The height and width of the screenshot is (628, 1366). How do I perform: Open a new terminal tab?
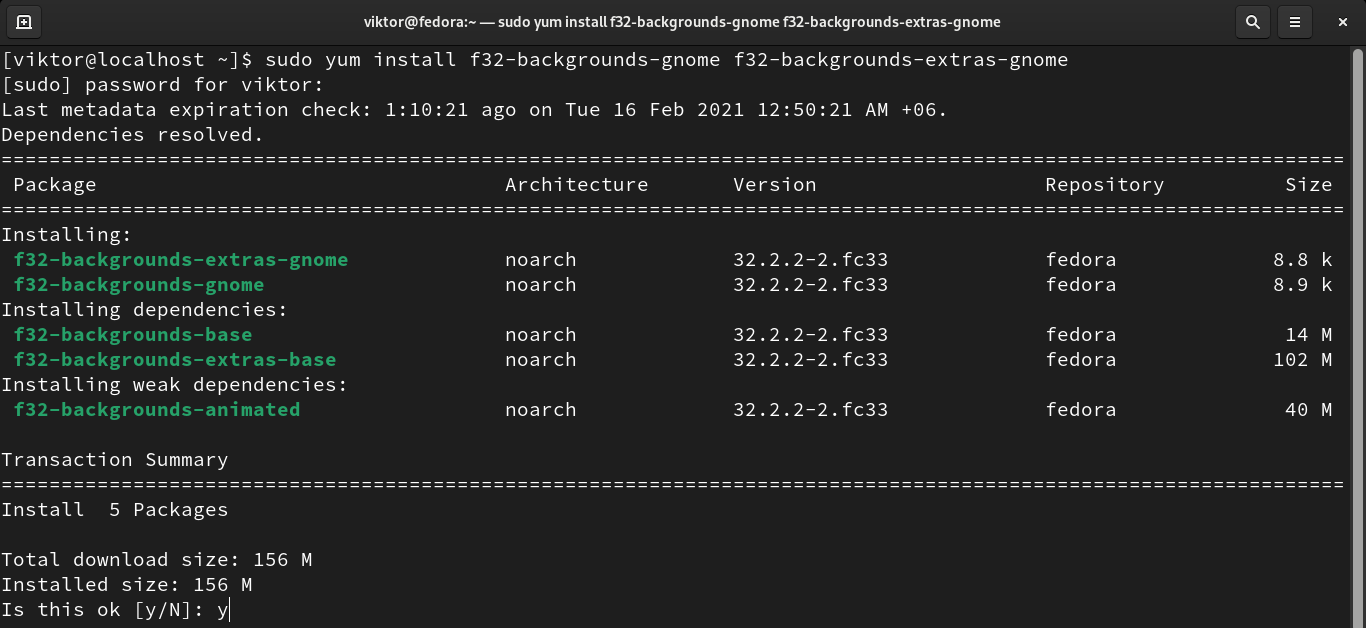click(x=24, y=21)
